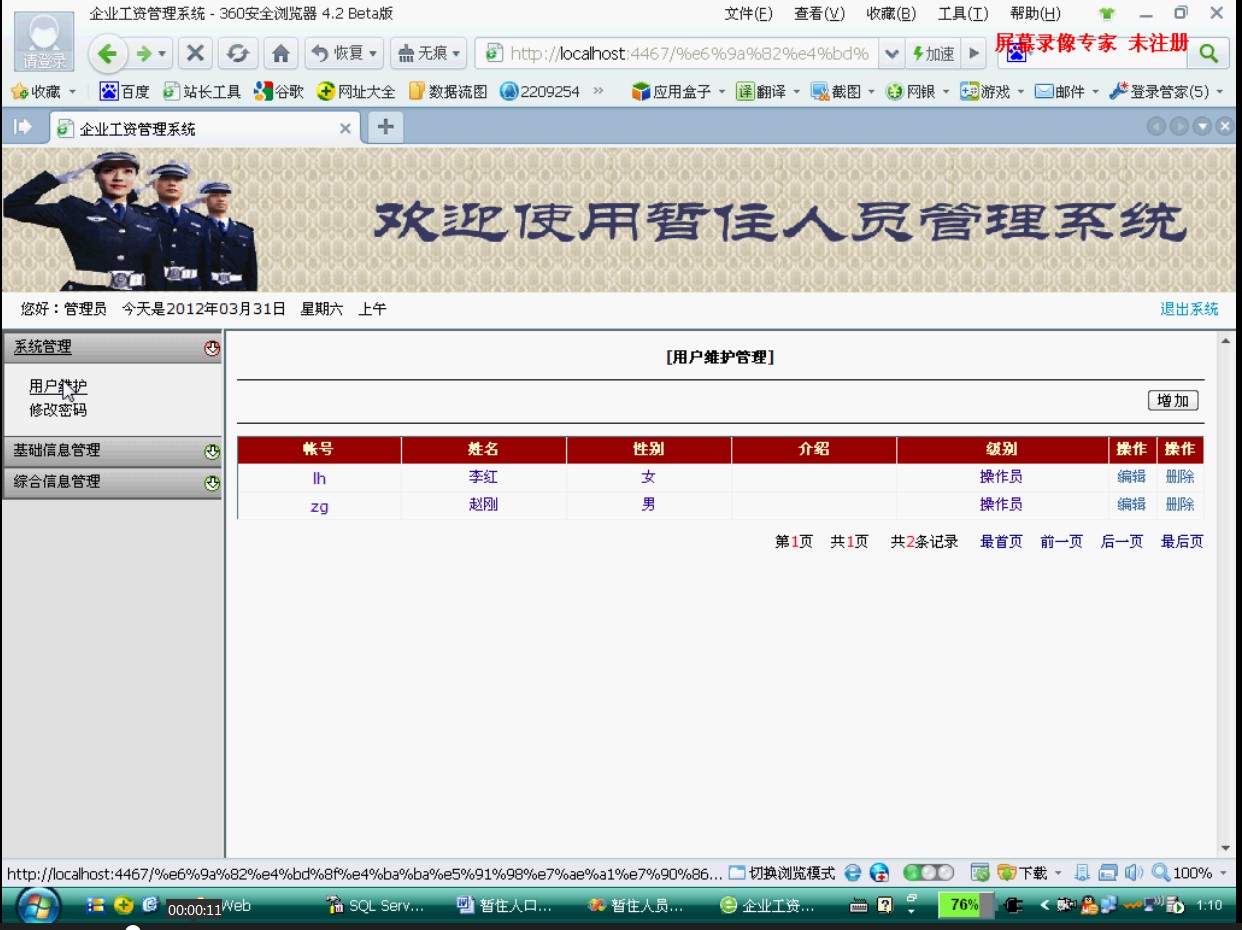
Task: Click the address bar URL field
Action: tap(679, 53)
